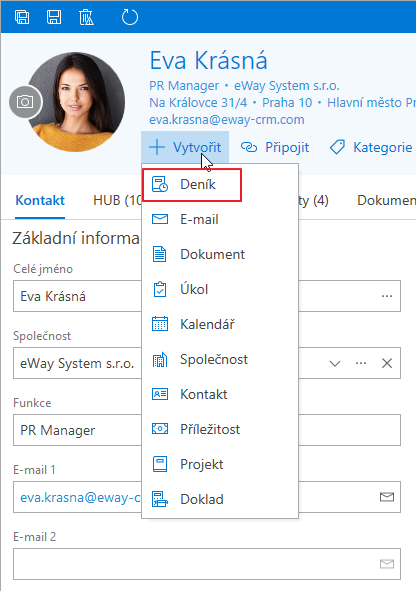The height and width of the screenshot is (591, 416).
Task: Open eva.krasna@eway-crm.com header email link
Action: pyautogui.click(x=227, y=120)
